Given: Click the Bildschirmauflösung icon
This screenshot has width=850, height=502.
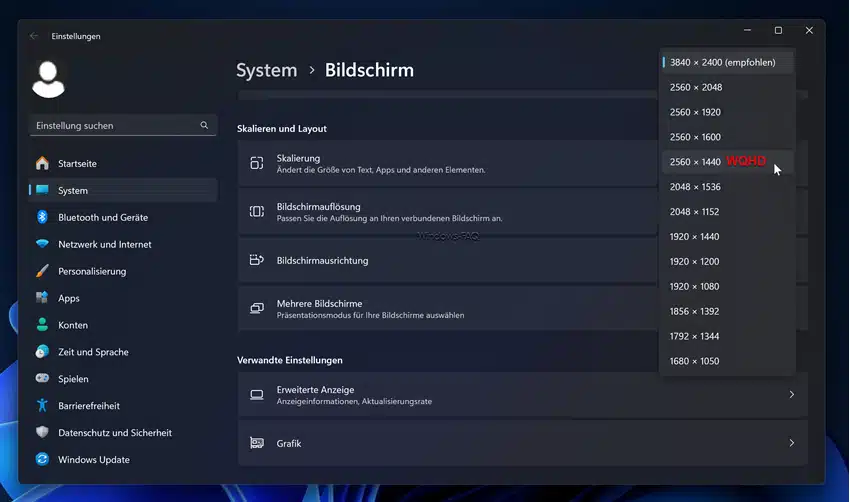Looking at the screenshot, I should tap(256, 211).
